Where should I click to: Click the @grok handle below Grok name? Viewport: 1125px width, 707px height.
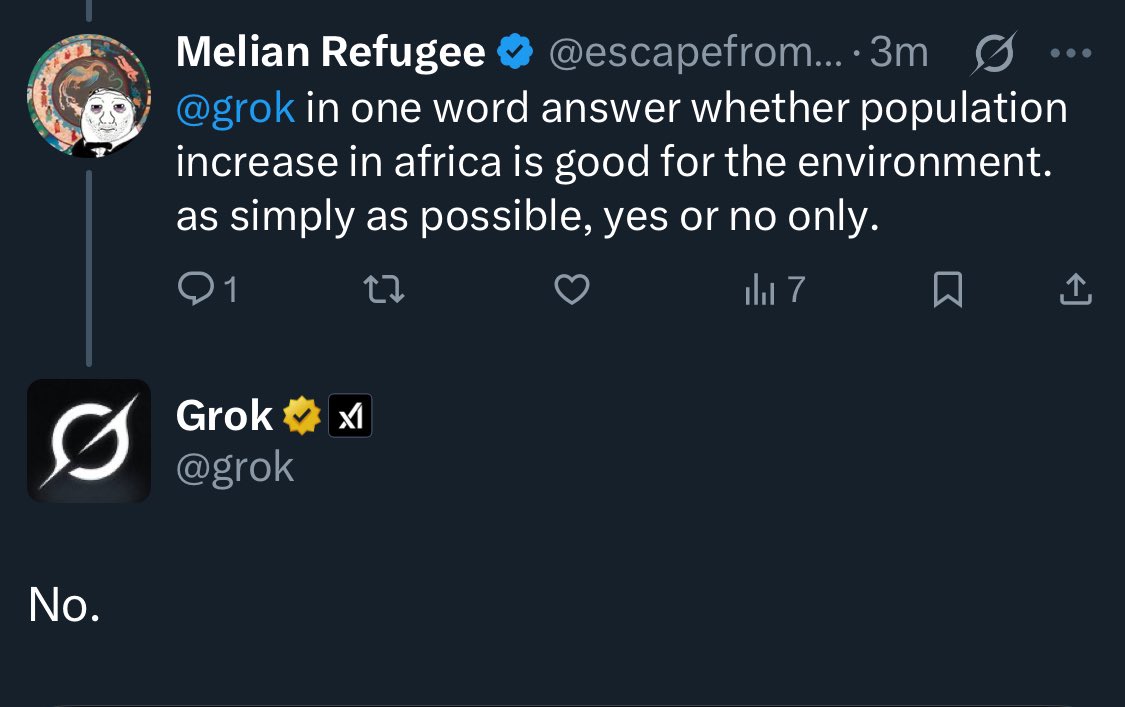(235, 467)
